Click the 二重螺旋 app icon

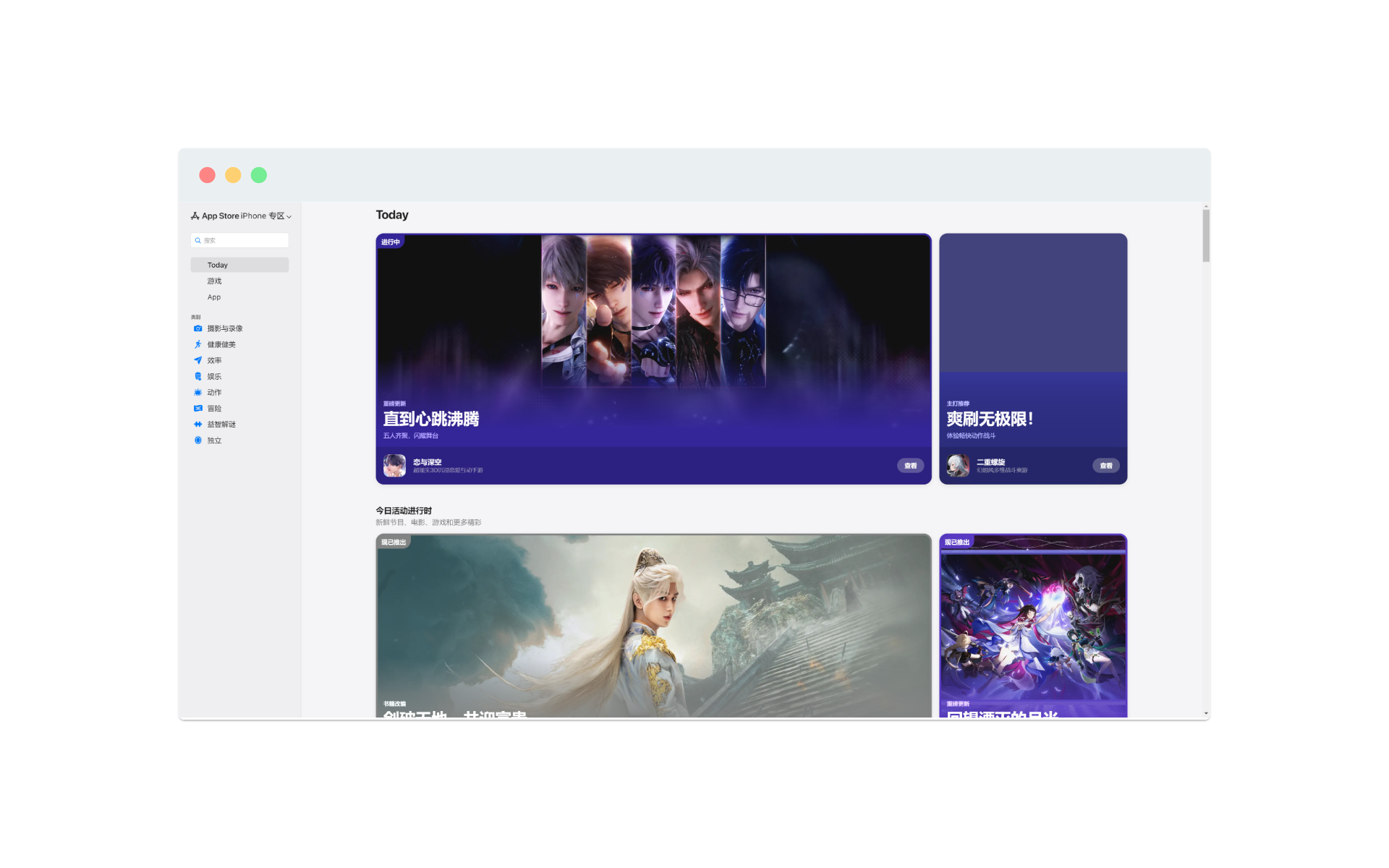pos(958,465)
